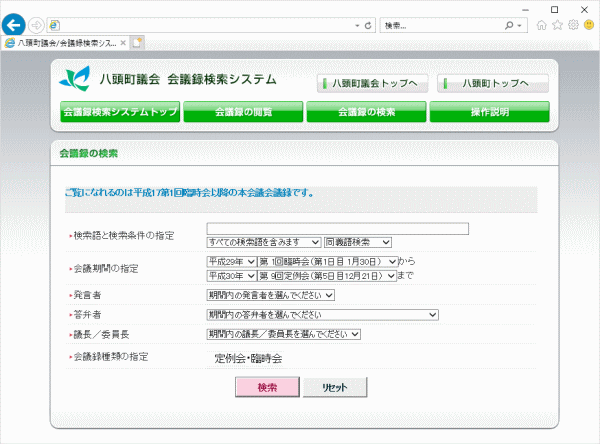Open すべての検索語を含みます dropdown

point(264,242)
